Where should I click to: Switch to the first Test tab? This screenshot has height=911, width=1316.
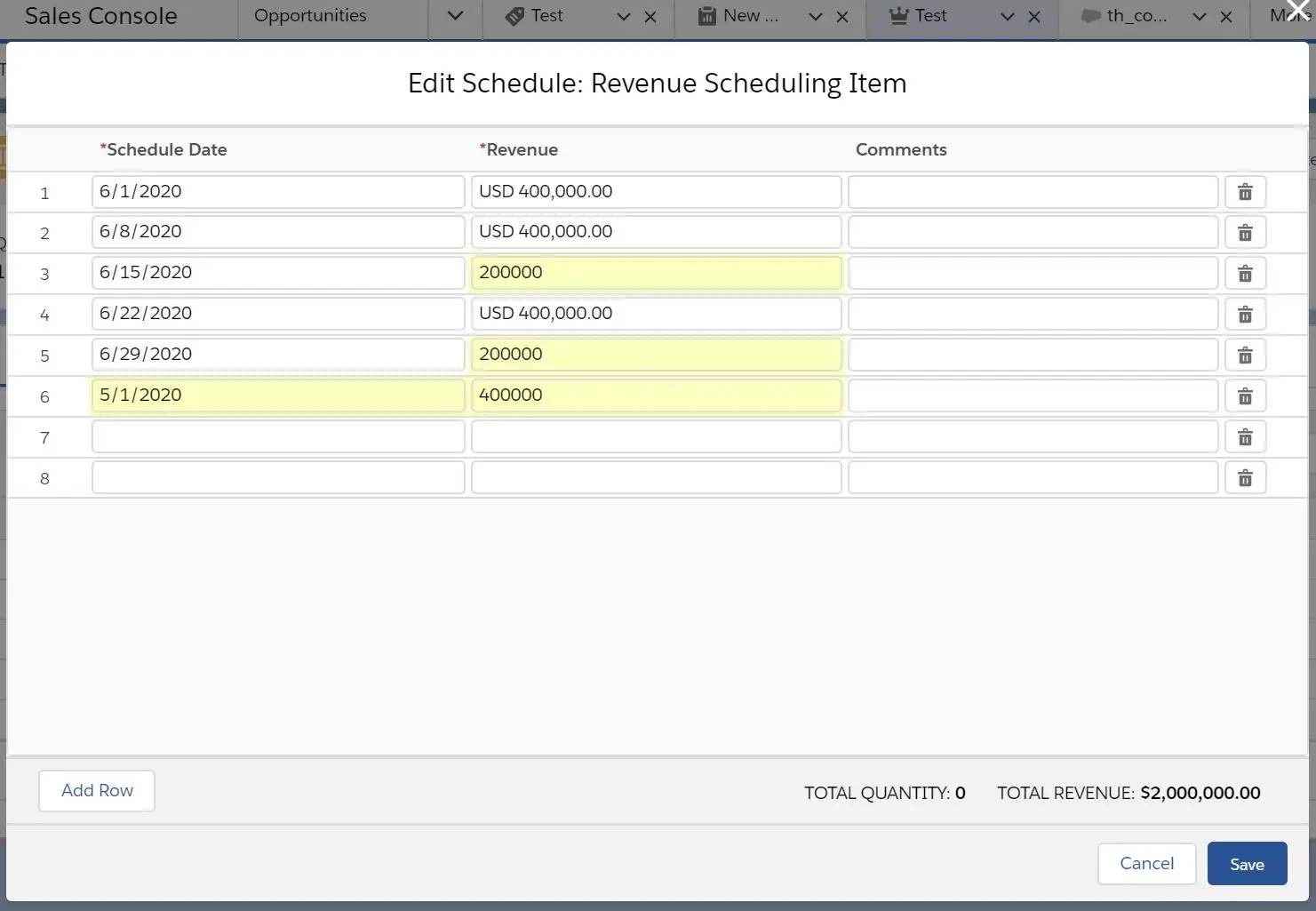click(x=547, y=16)
